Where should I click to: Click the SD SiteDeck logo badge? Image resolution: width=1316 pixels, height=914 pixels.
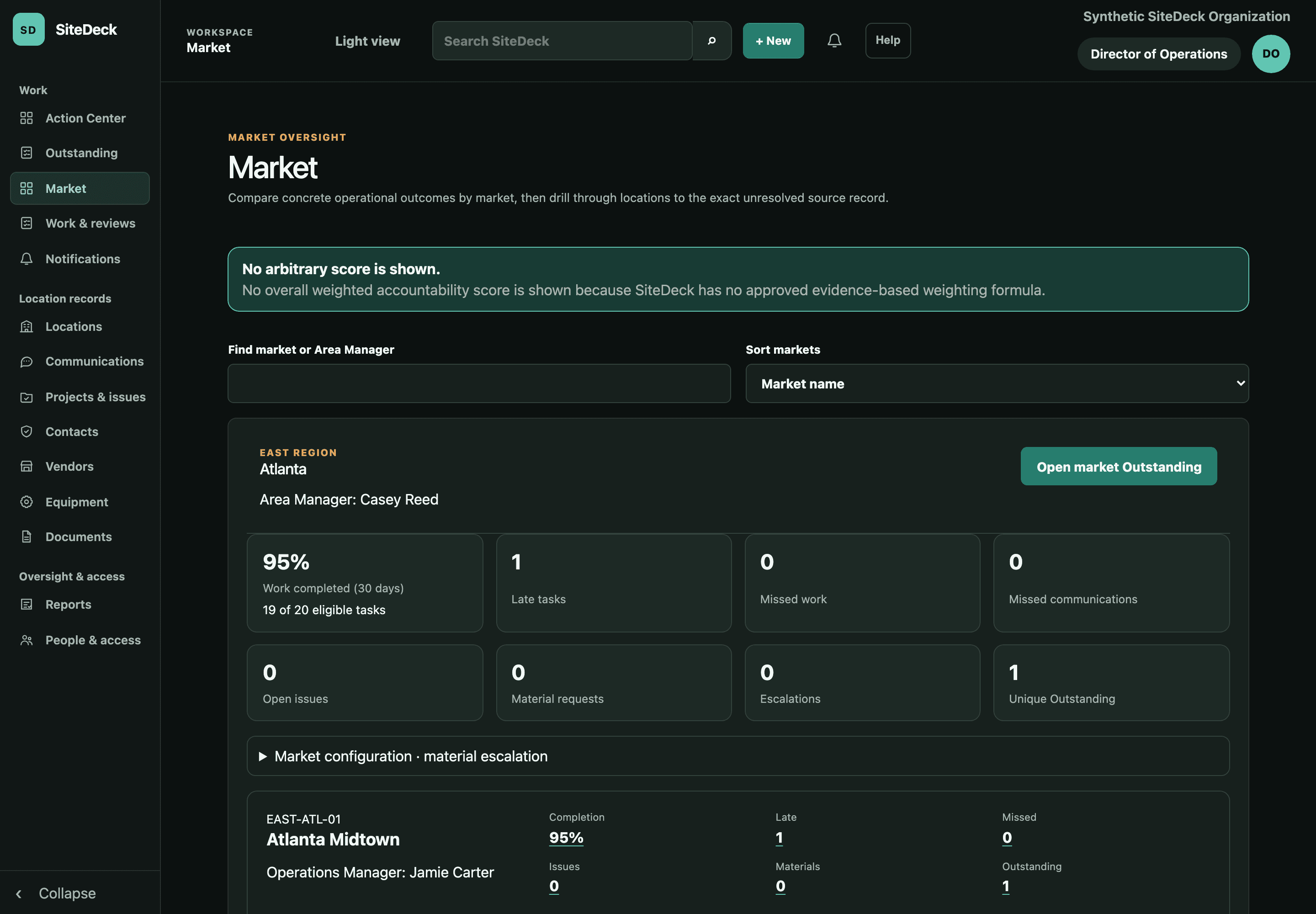pyautogui.click(x=29, y=29)
